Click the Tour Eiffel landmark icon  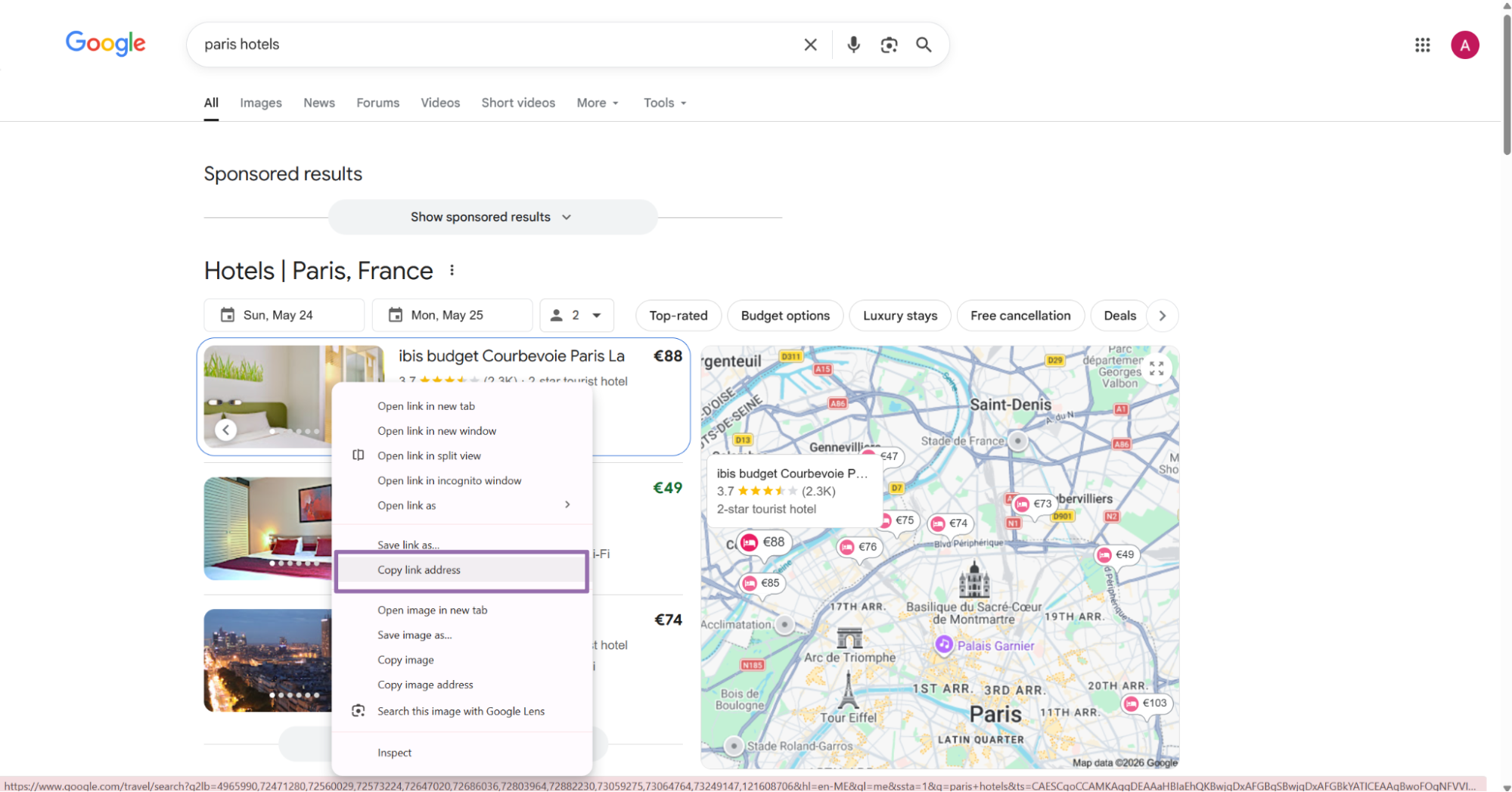click(848, 690)
